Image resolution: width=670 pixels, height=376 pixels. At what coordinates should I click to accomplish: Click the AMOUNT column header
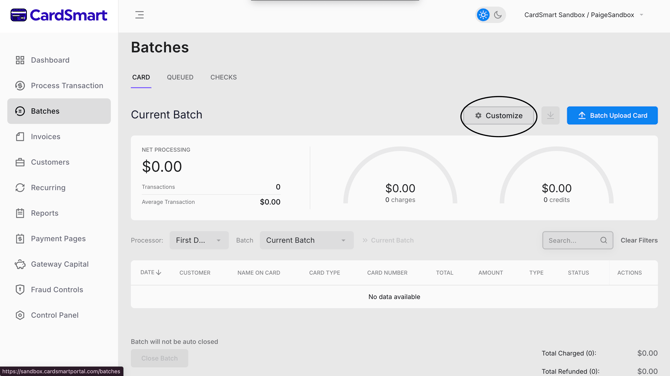[x=491, y=273]
